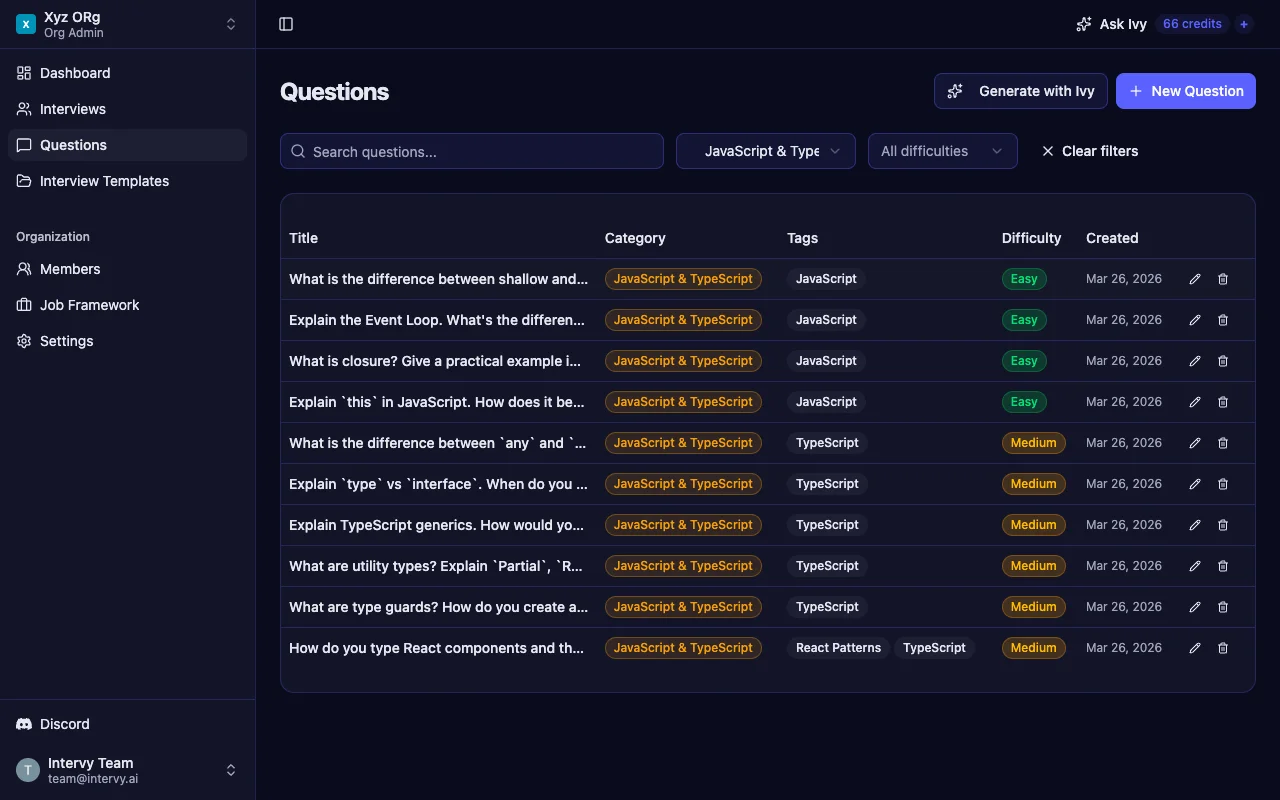Expand the Xyz ORg organization switcher
The image size is (1280, 800).
(x=231, y=23)
